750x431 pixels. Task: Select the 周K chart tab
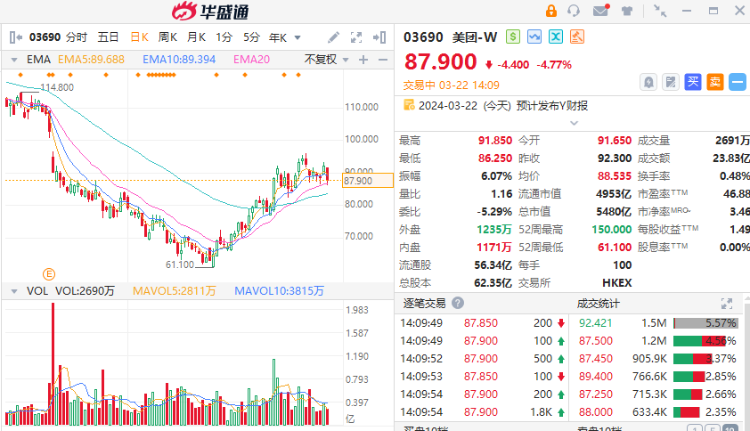[168, 37]
